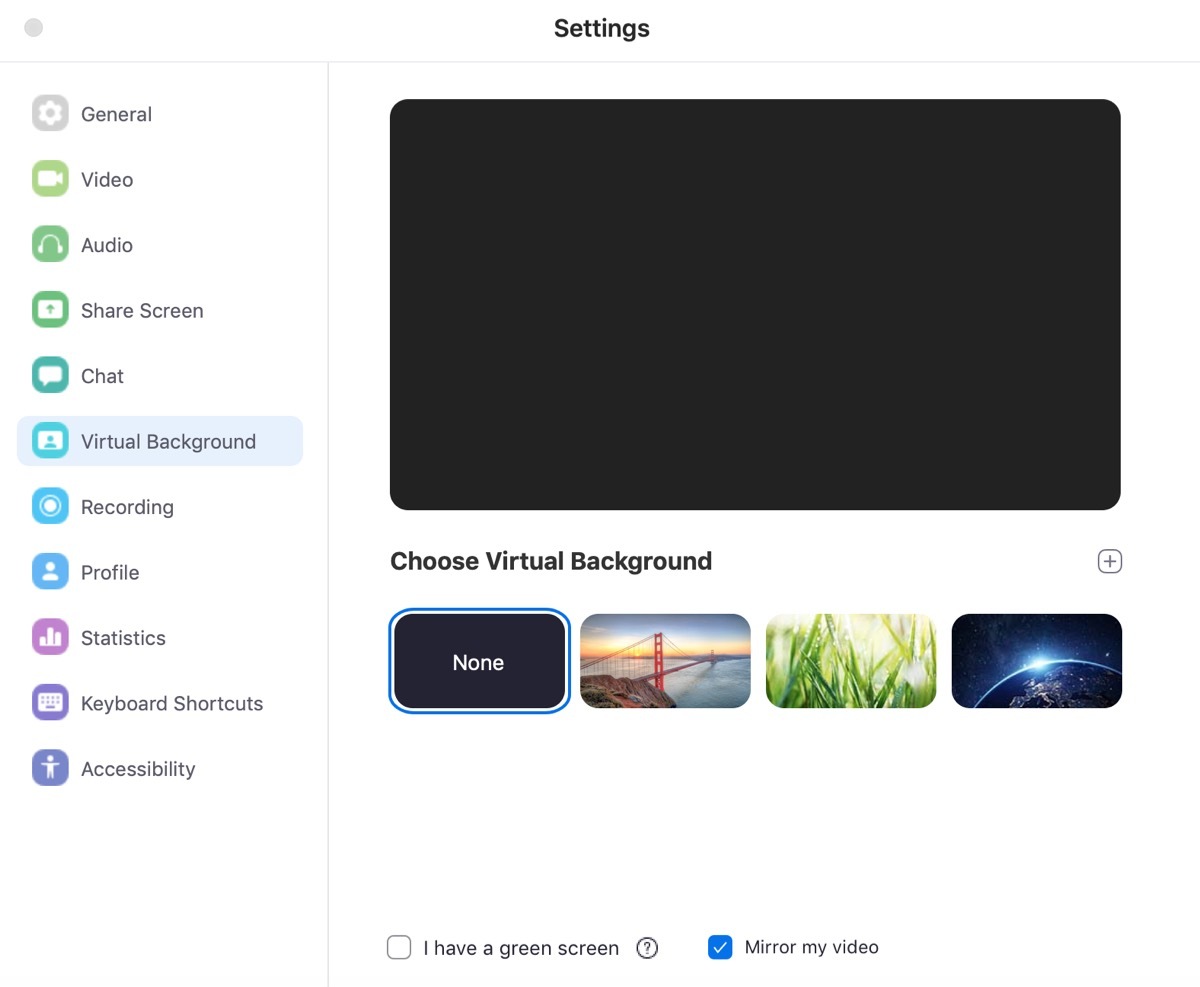Switch to the Keyboard Shortcuts section
Image resolution: width=1200 pixels, height=987 pixels.
pyautogui.click(x=171, y=702)
